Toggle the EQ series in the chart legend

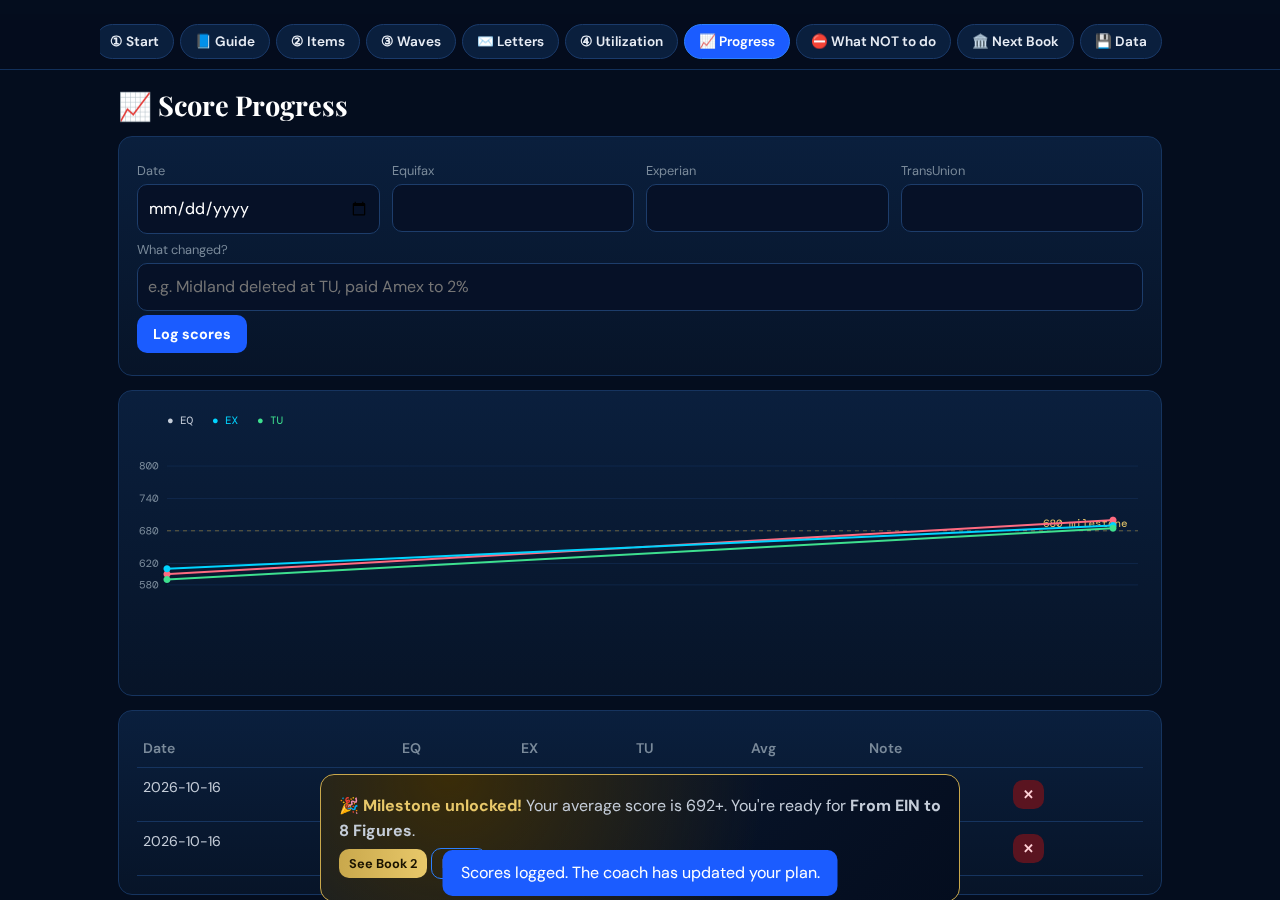tap(181, 421)
